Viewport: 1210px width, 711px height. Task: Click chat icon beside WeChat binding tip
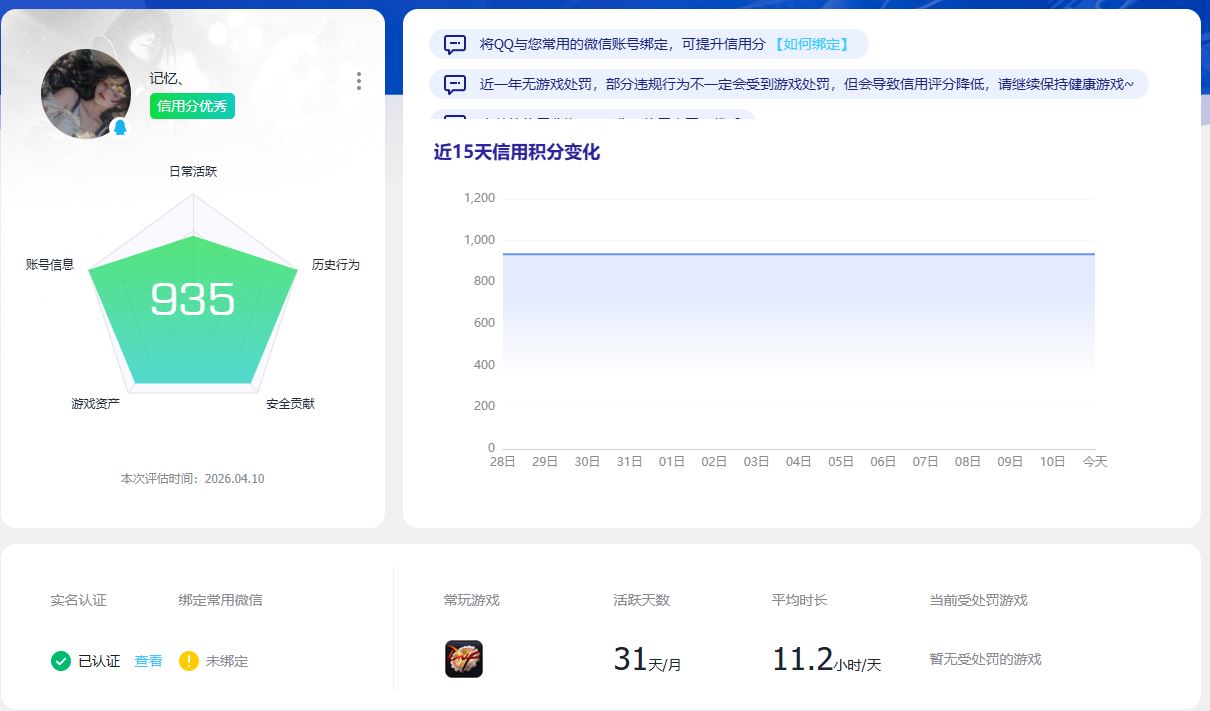tap(455, 44)
